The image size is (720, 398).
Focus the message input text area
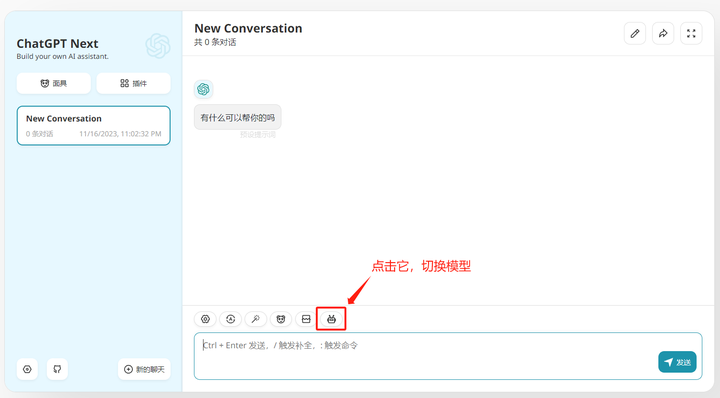click(x=448, y=356)
